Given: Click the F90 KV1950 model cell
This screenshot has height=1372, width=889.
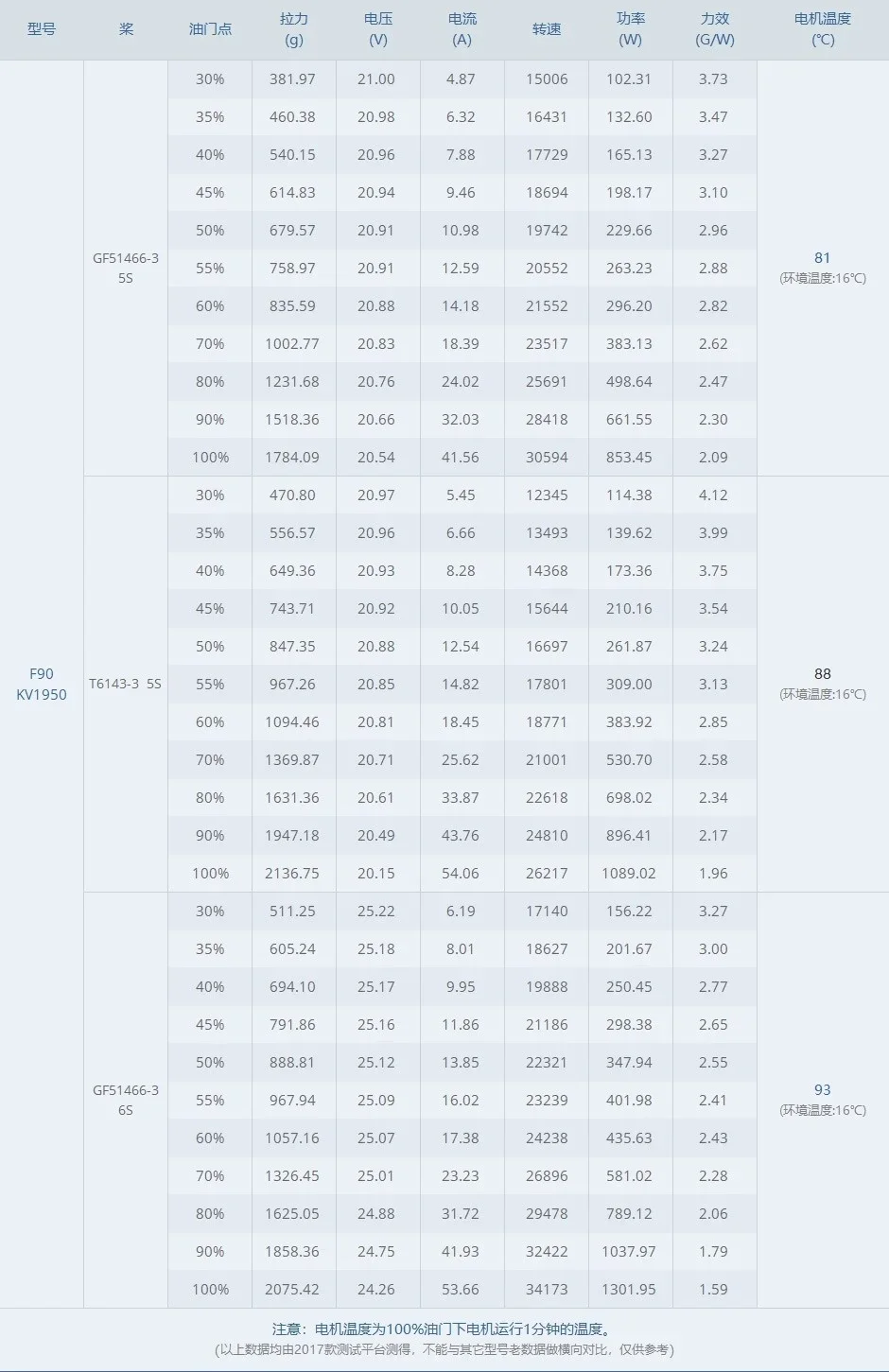Looking at the screenshot, I should 42,684.
